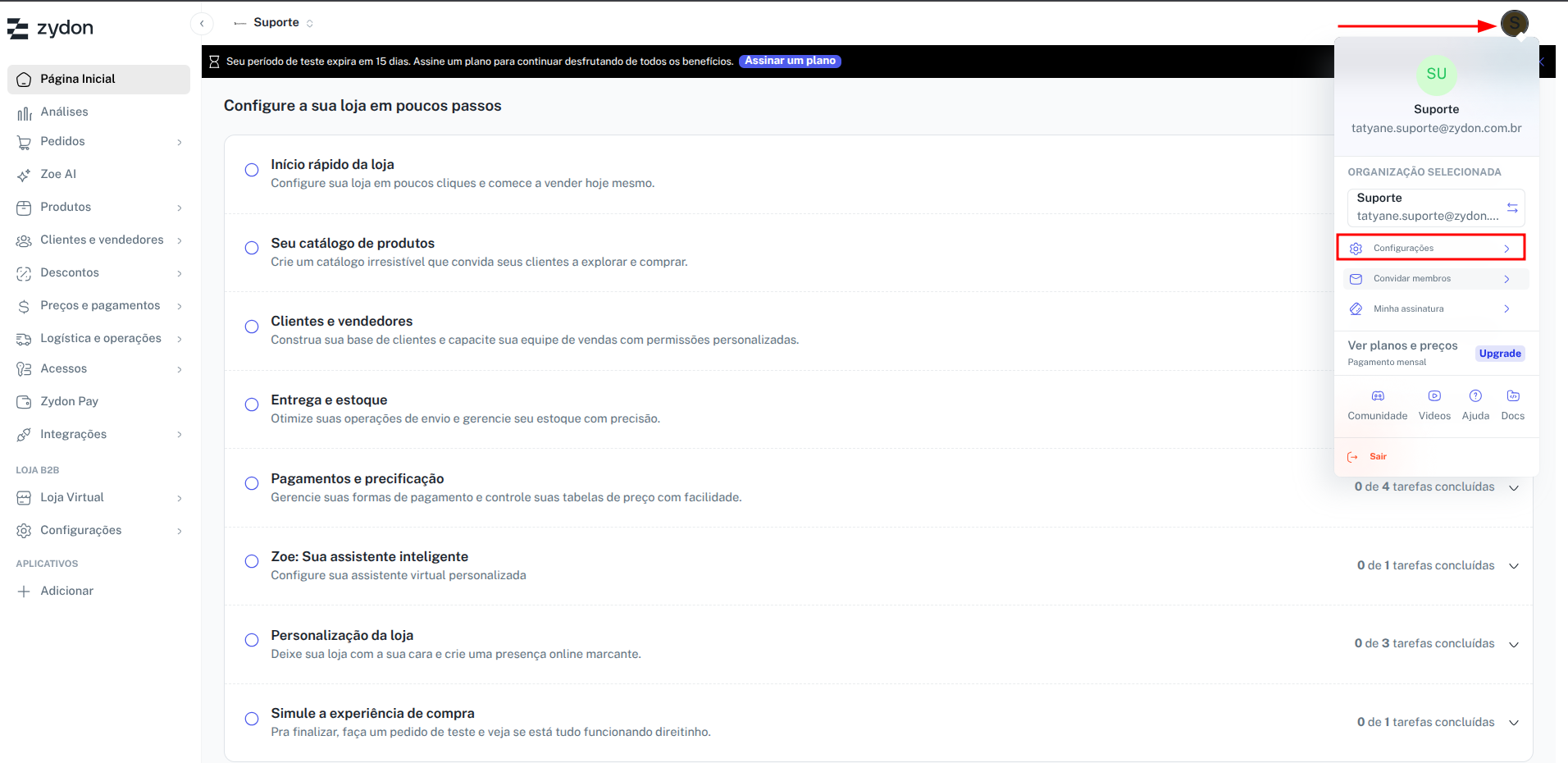Expand the Acessos submenu chevron
The height and width of the screenshot is (763, 1568).
tap(180, 369)
